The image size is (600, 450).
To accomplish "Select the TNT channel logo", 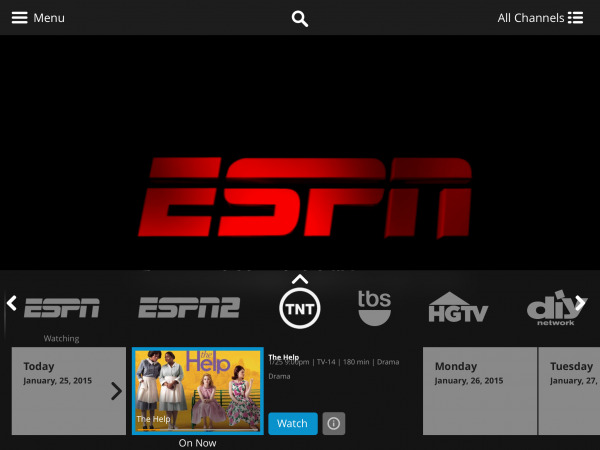I will (x=300, y=308).
